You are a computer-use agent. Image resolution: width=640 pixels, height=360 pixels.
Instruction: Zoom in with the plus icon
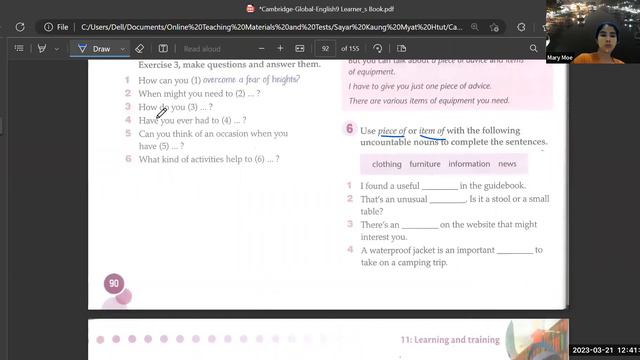(x=280, y=49)
